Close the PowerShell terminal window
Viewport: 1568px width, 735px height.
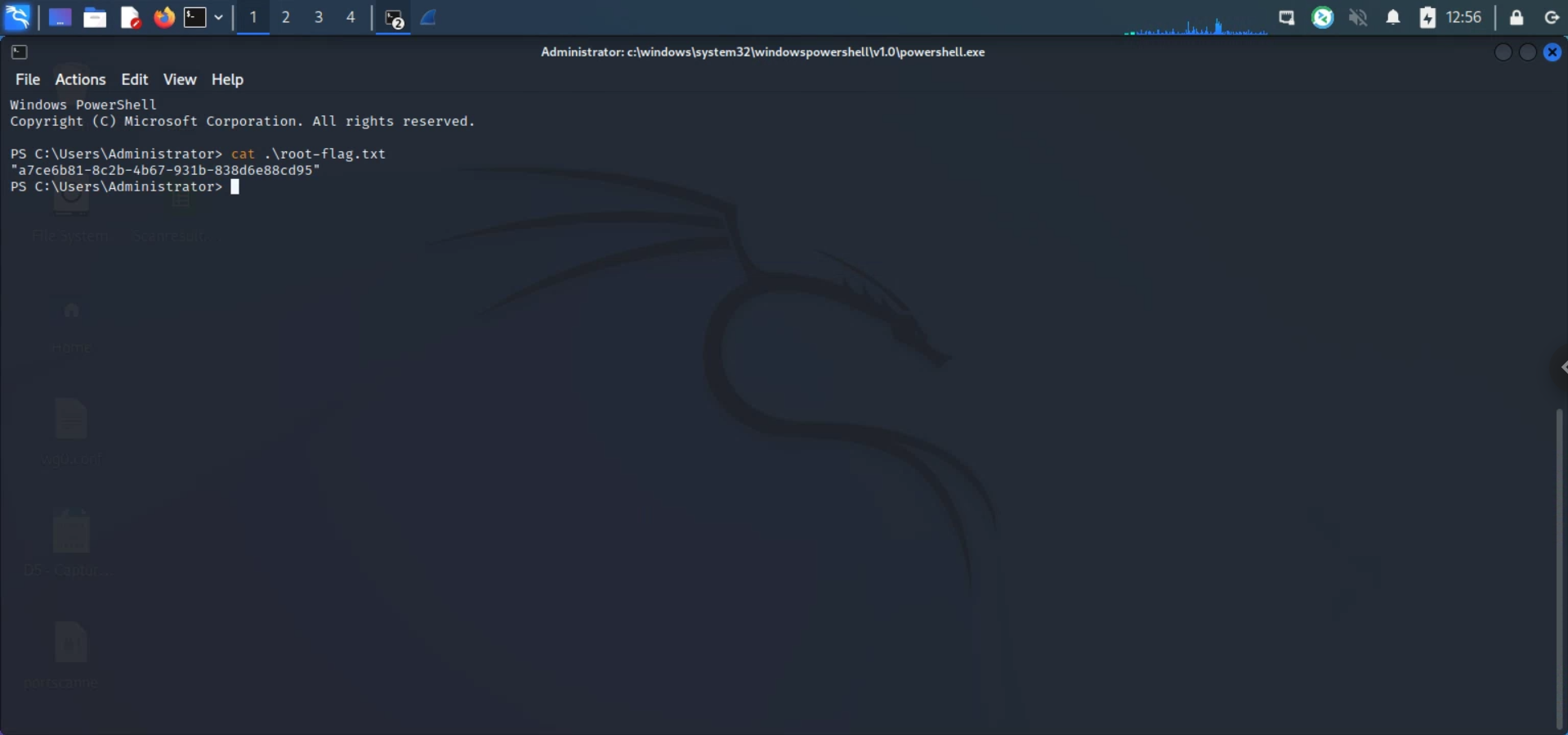pyautogui.click(x=1552, y=52)
